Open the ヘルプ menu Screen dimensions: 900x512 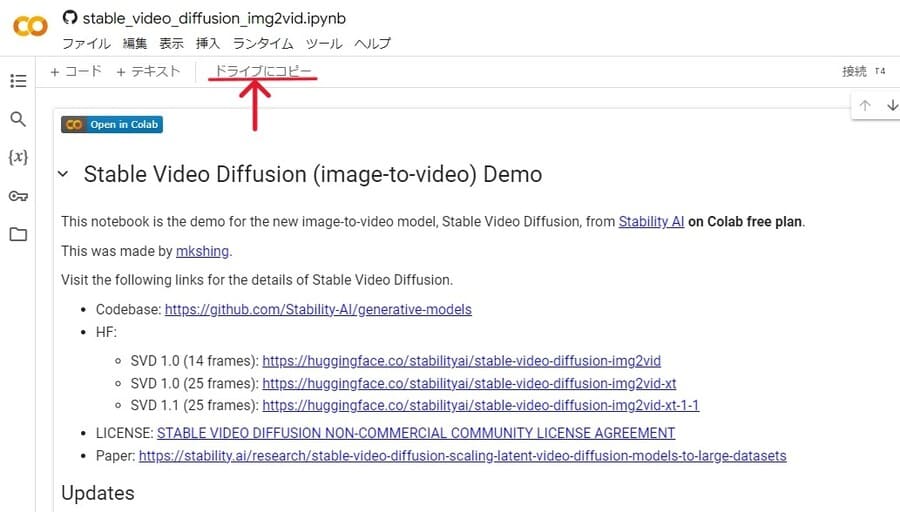[x=373, y=44]
